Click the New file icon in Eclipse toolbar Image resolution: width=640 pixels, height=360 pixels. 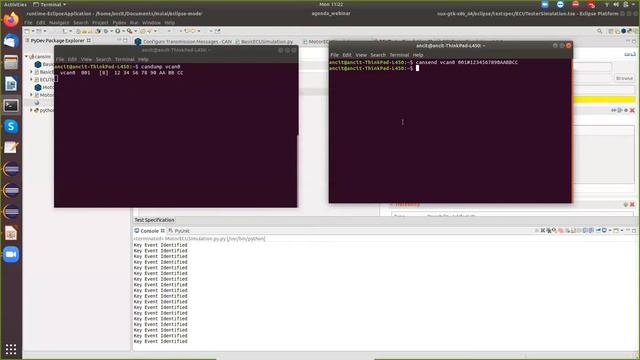tap(27, 31)
